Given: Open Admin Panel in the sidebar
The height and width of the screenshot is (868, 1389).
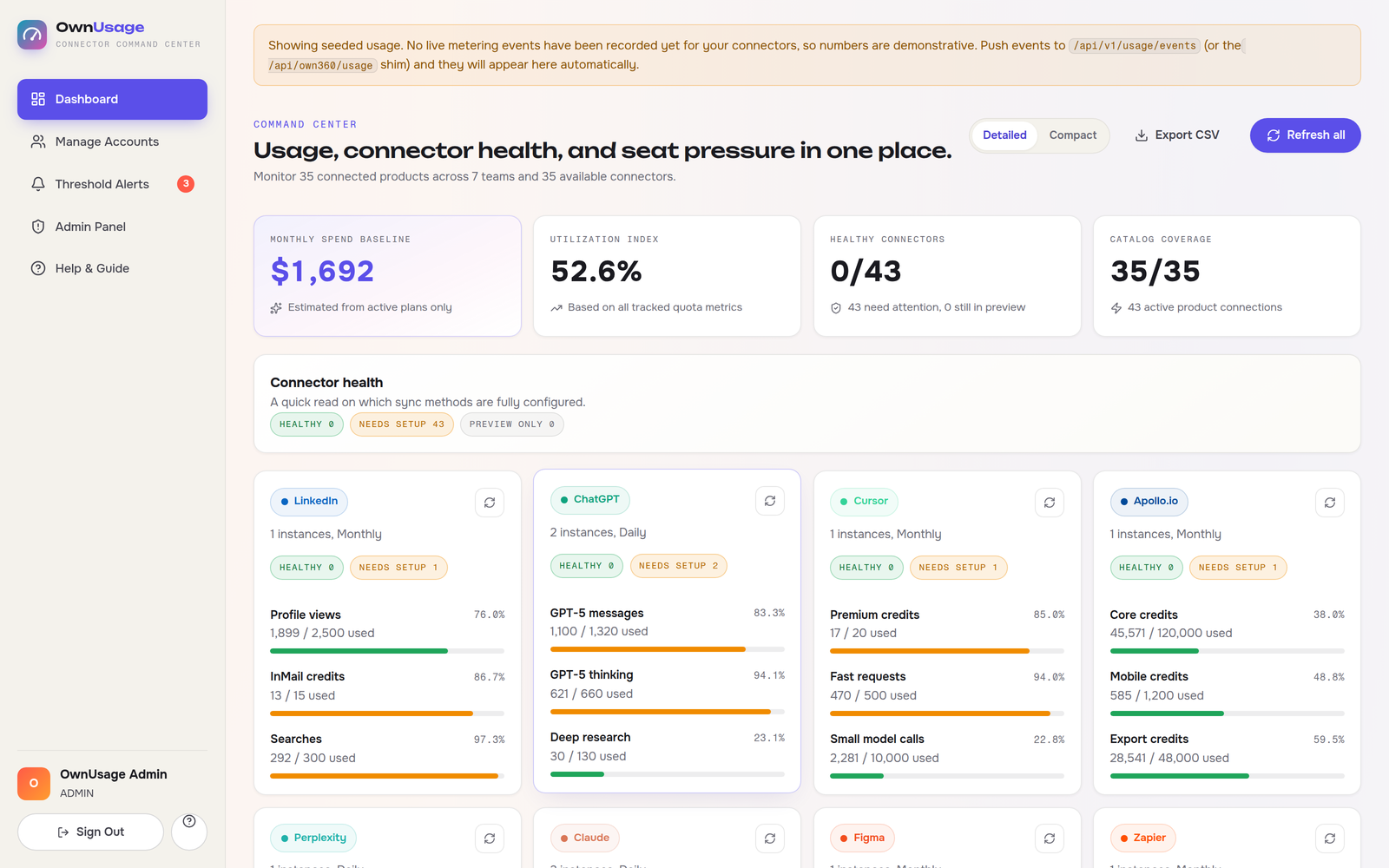Looking at the screenshot, I should click(x=112, y=227).
